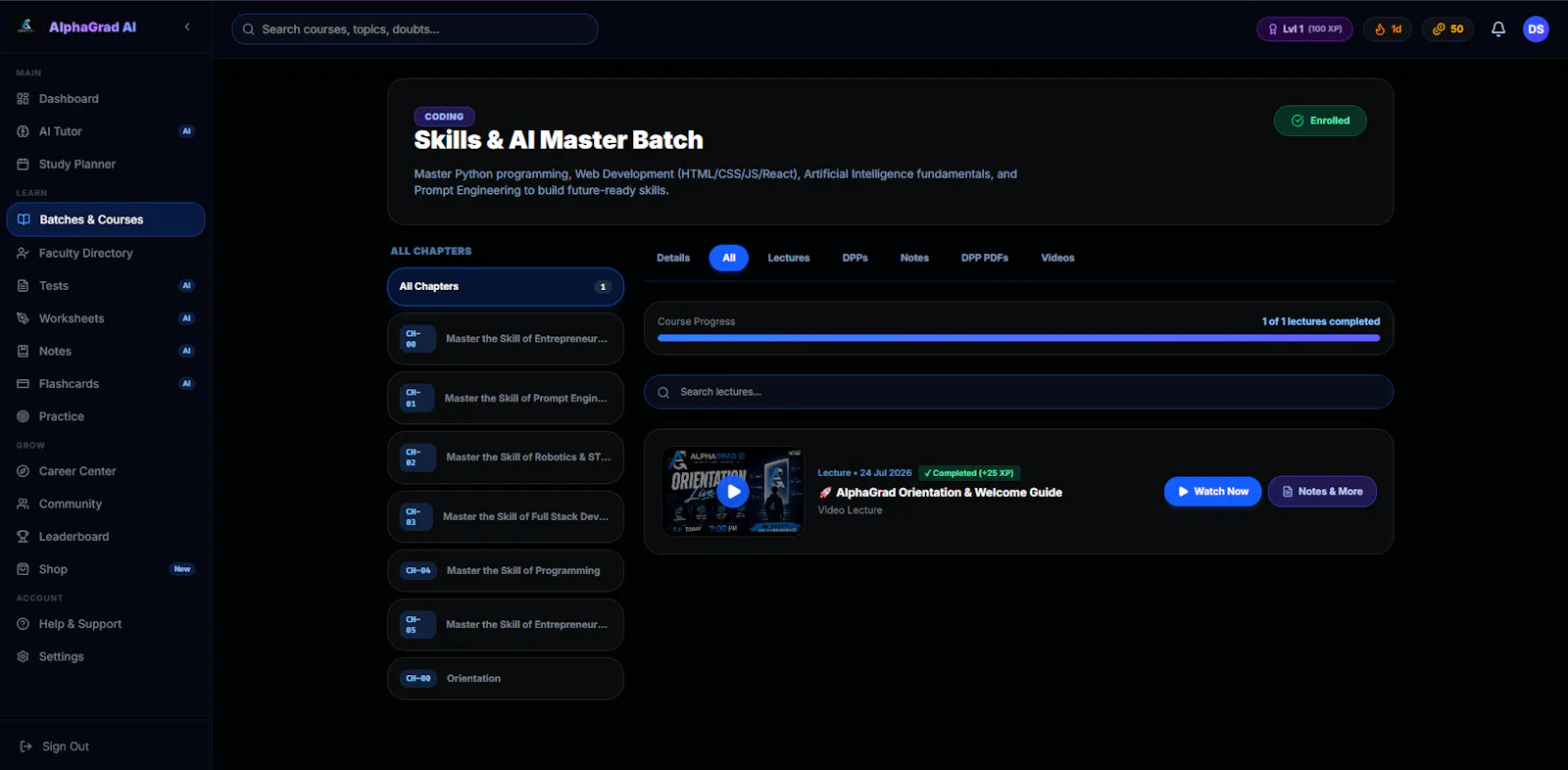Viewport: 1568px width, 770px height.
Task: Select chapter Master the Skill of Robotics & ST...
Action: [506, 457]
